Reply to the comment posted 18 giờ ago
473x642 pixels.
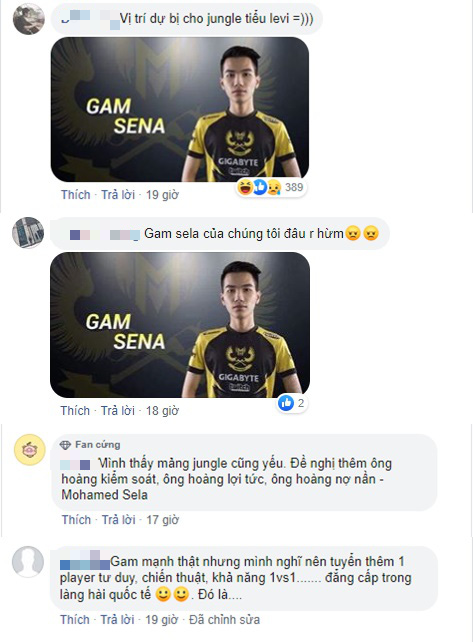(118, 410)
